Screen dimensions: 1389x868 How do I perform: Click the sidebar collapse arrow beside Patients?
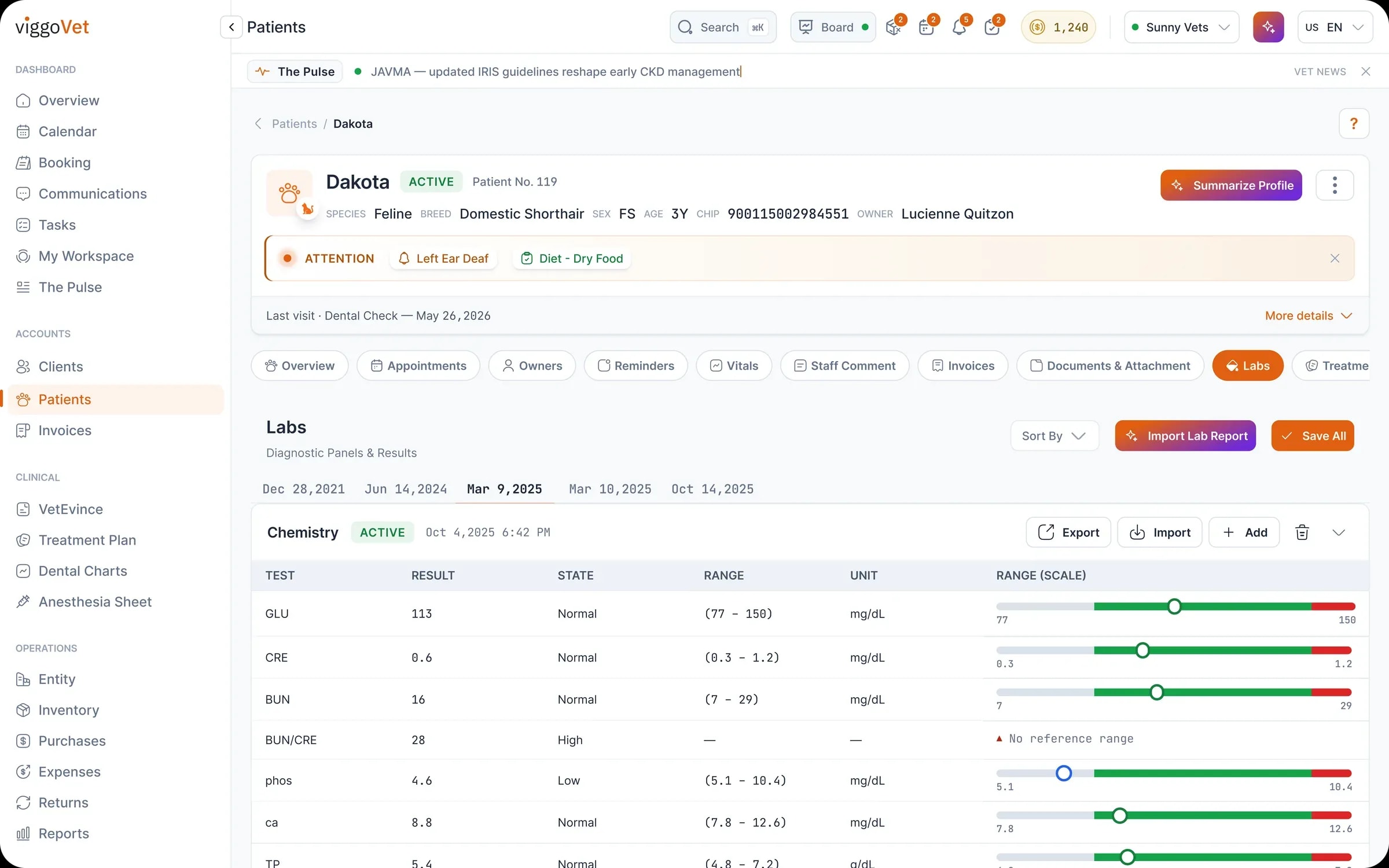[x=231, y=27]
